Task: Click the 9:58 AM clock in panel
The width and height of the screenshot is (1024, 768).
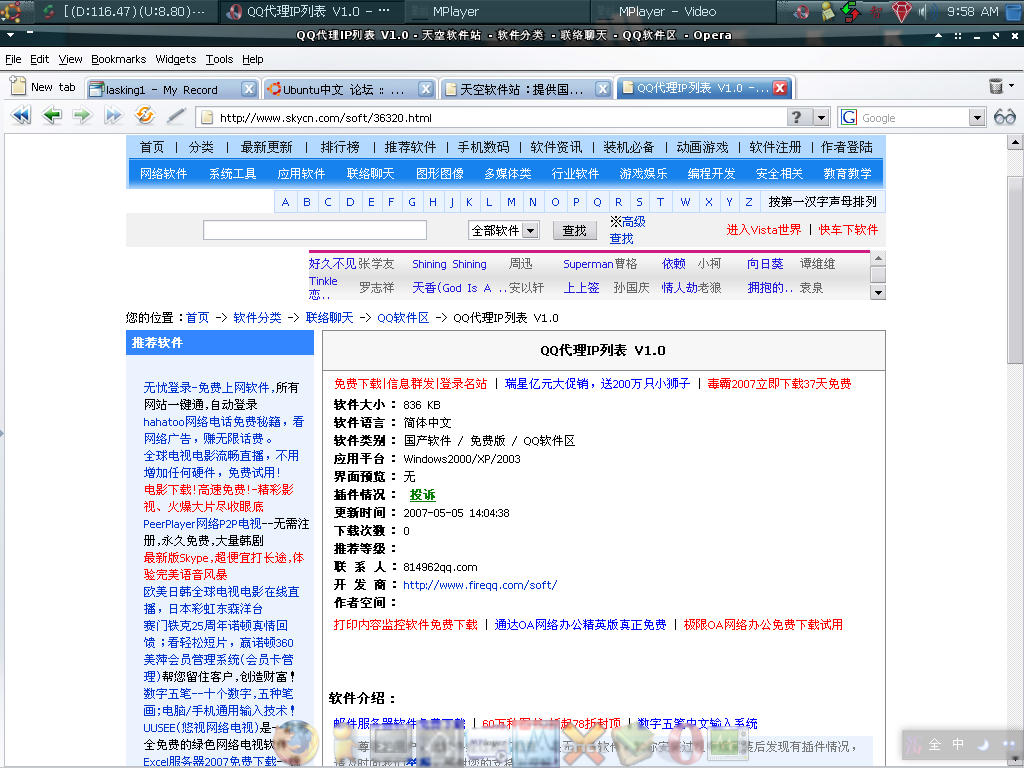Action: point(972,12)
